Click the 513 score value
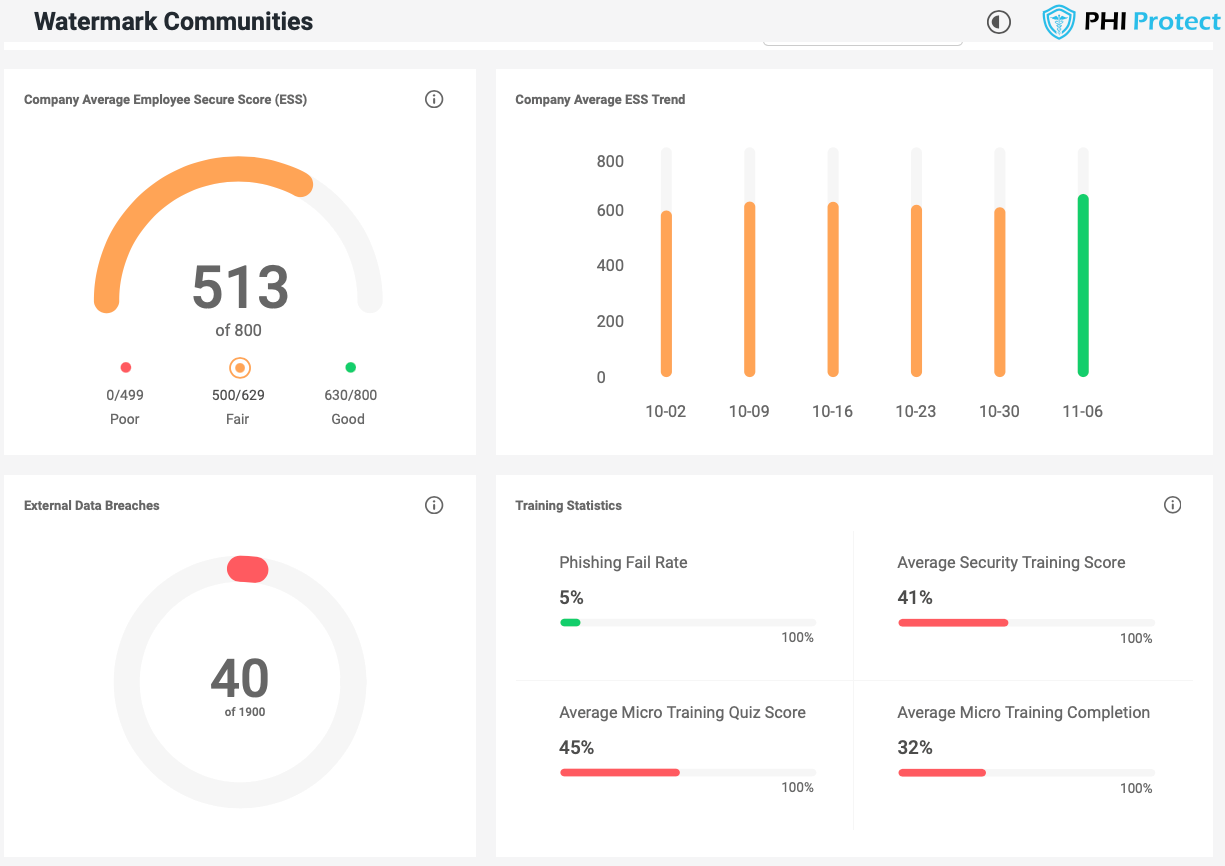 (240, 287)
